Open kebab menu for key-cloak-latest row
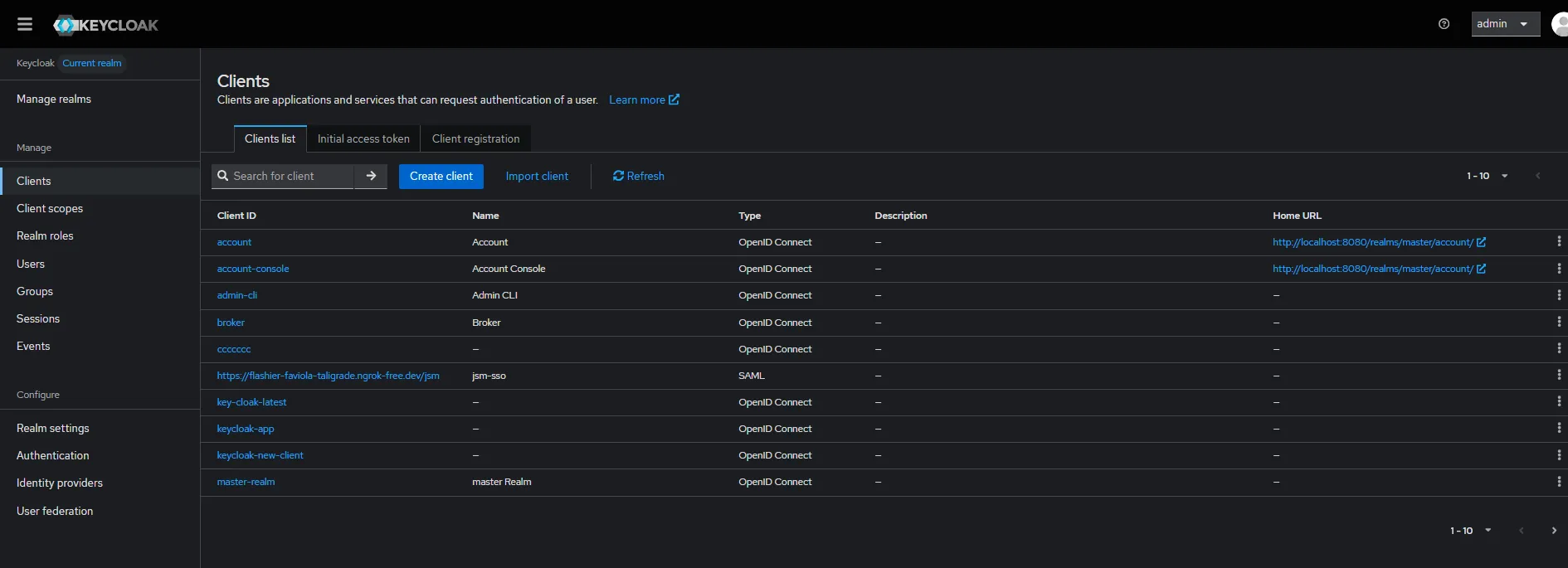Viewport: 1568px width, 568px height. [1559, 401]
